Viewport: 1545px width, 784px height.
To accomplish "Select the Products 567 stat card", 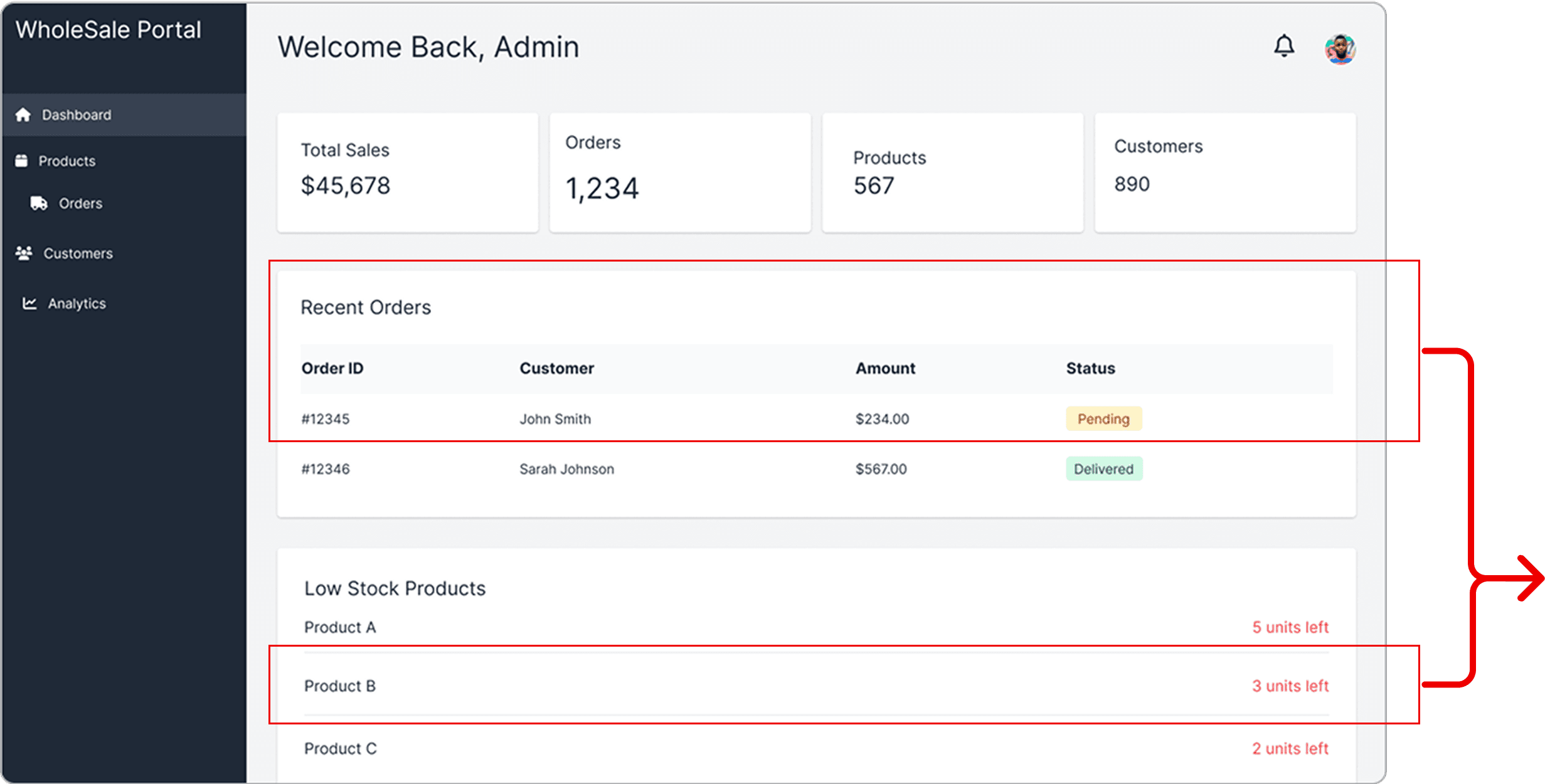I will pos(952,172).
